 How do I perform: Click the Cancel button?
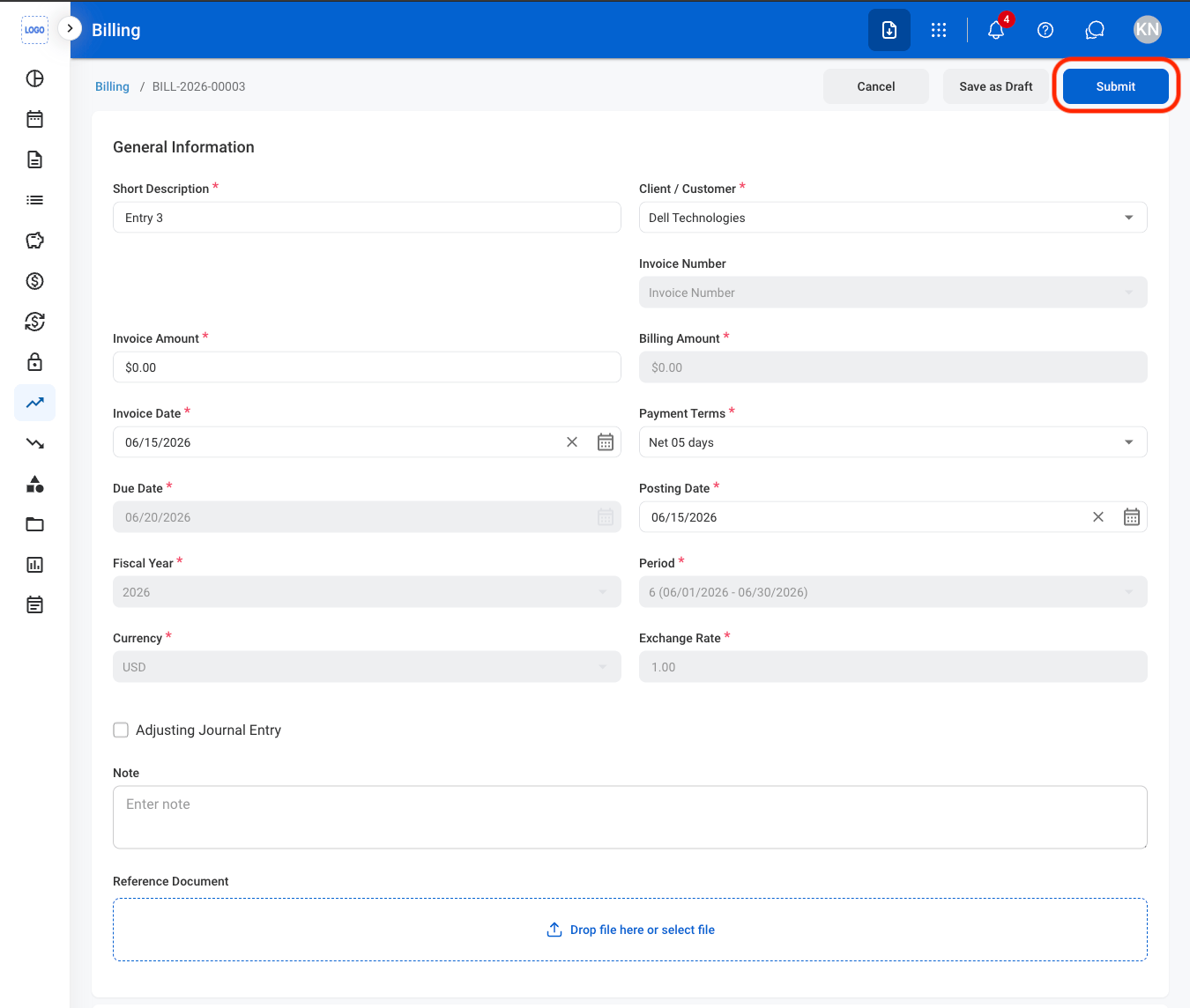pyautogui.click(x=876, y=86)
